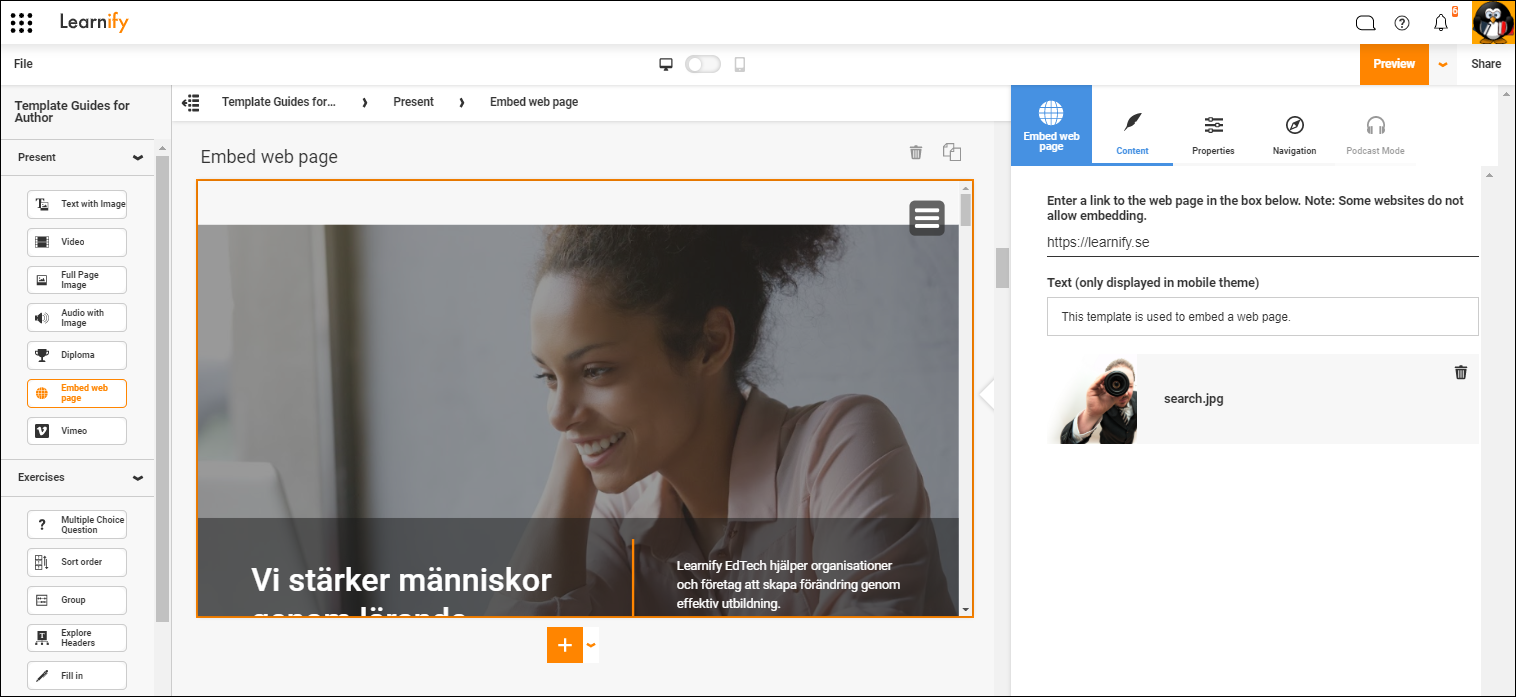Switch to the Podcast Mode tab
This screenshot has height=697, width=1516.
click(1375, 133)
